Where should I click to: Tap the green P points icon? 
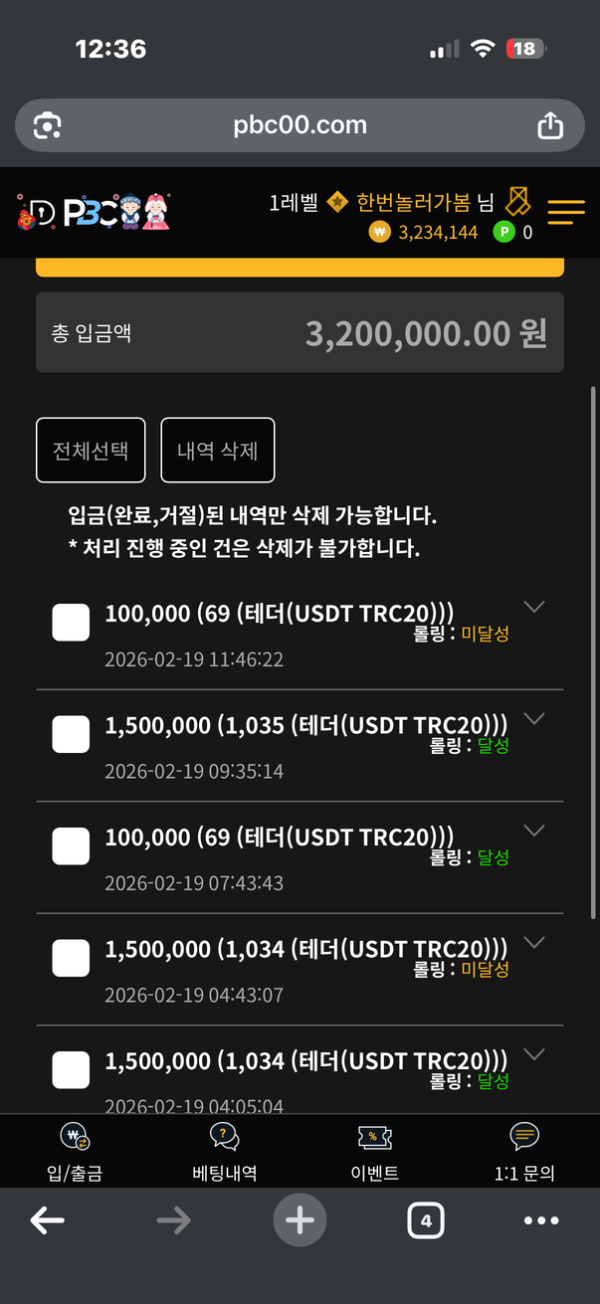click(505, 233)
